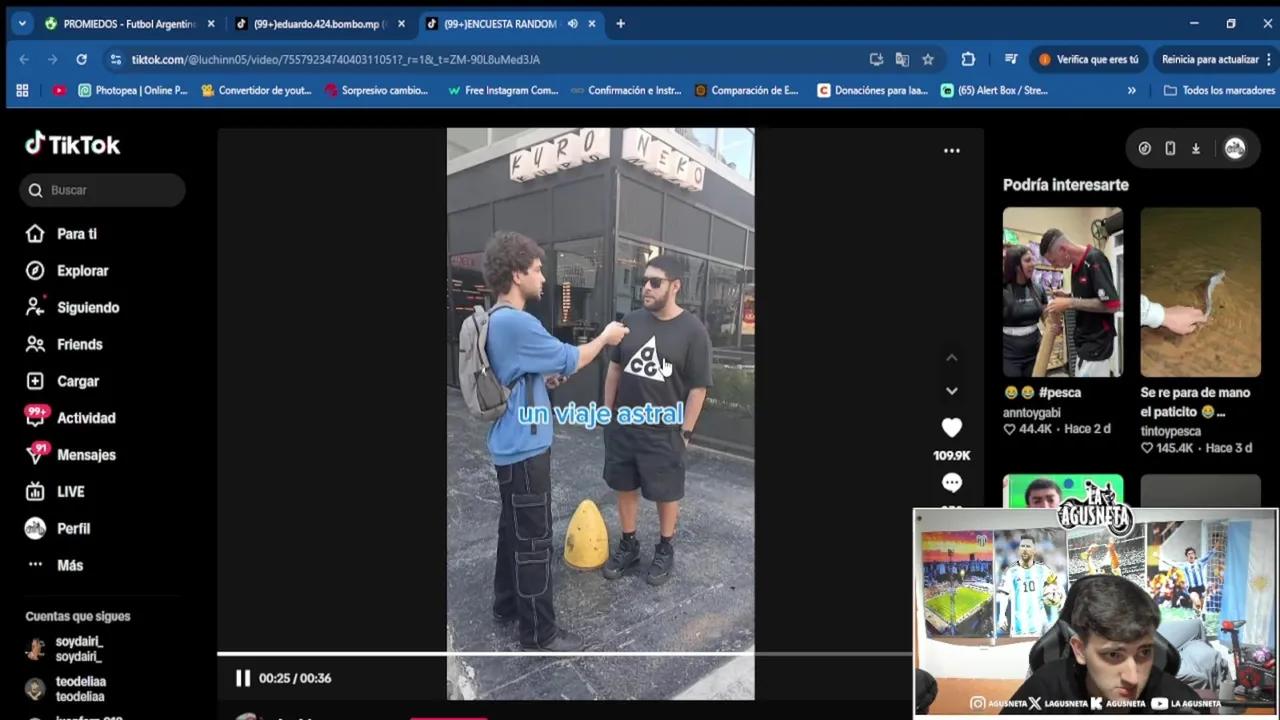The image size is (1280, 720).
Task: Click the heart like icon on video
Action: (x=951, y=428)
